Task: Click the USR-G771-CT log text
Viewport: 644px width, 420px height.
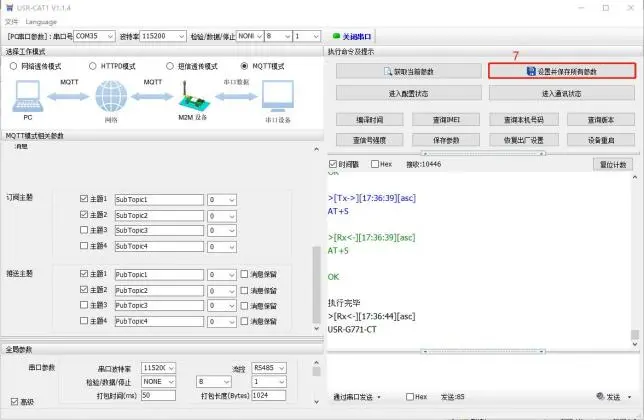Action: tap(352, 329)
